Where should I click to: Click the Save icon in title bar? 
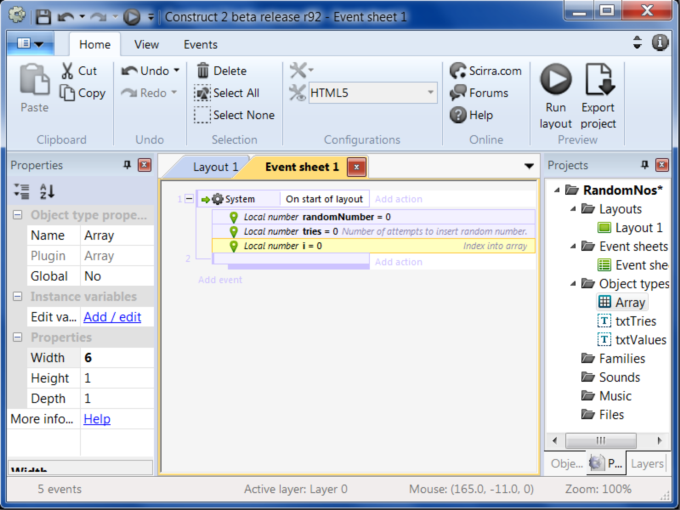pos(43,17)
